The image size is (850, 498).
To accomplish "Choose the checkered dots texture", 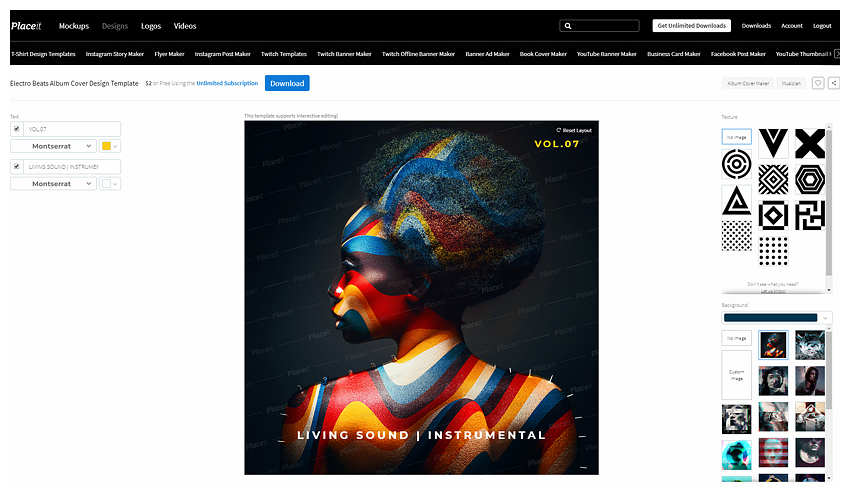I will 736,236.
